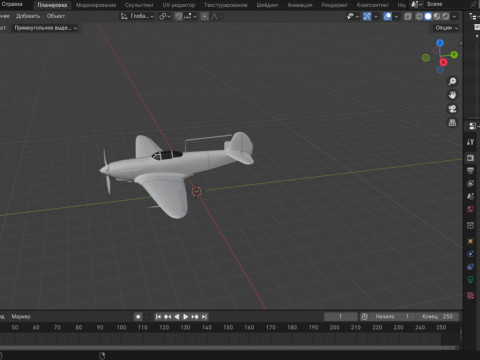Open the Object properties tab (orange square)
The height and width of the screenshot is (360, 480).
tap(470, 241)
